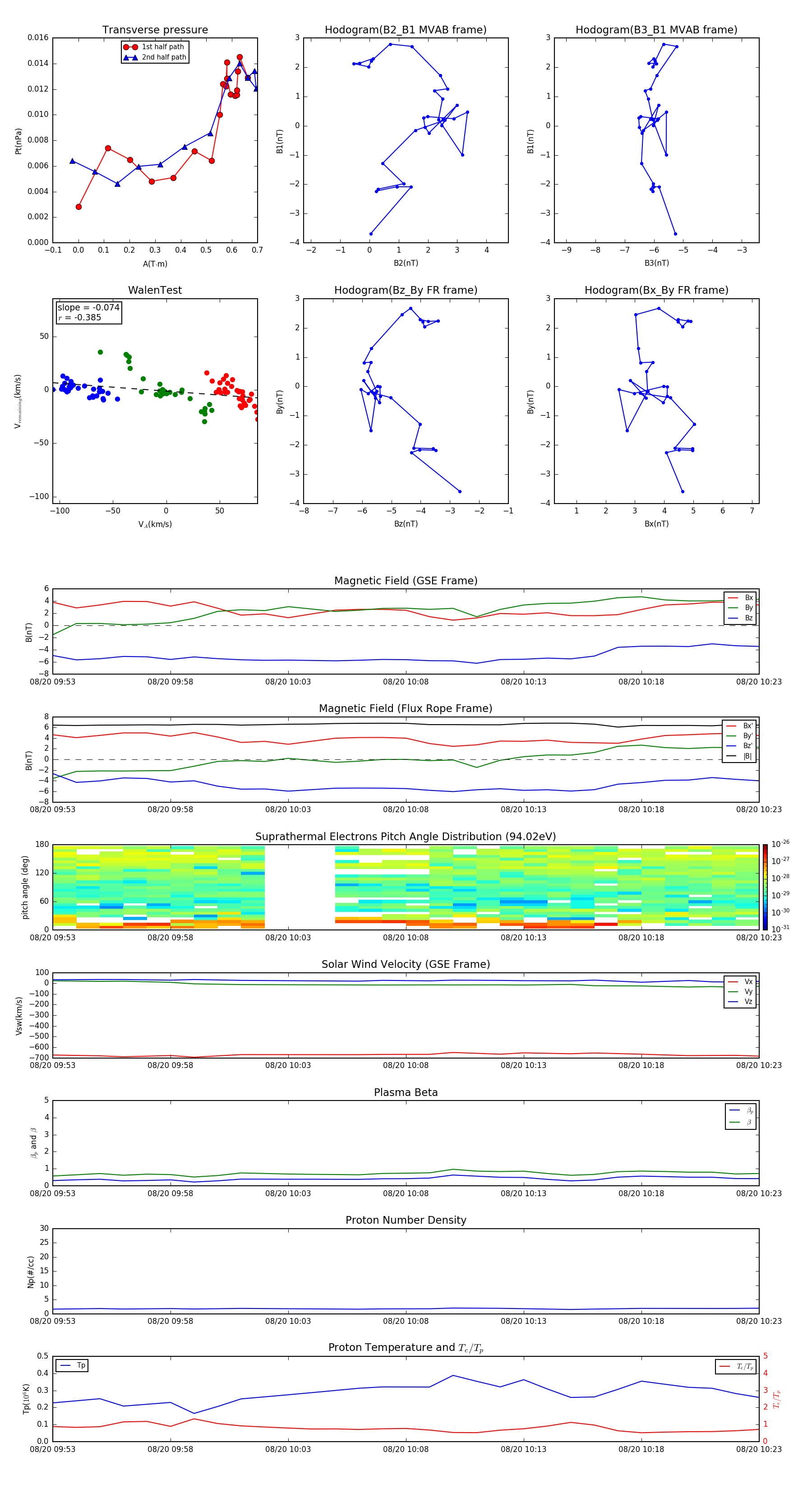The image size is (812, 1489).
Task: Click the "Tp(10^6K)" y-axis label
Action: point(27,1399)
